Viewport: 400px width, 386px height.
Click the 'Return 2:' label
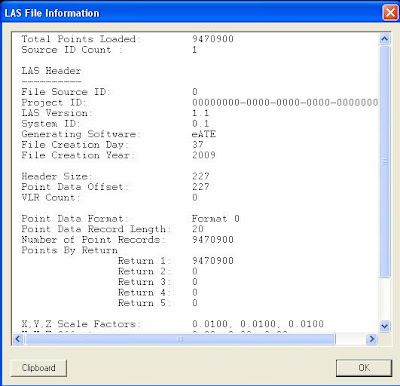pos(144,271)
